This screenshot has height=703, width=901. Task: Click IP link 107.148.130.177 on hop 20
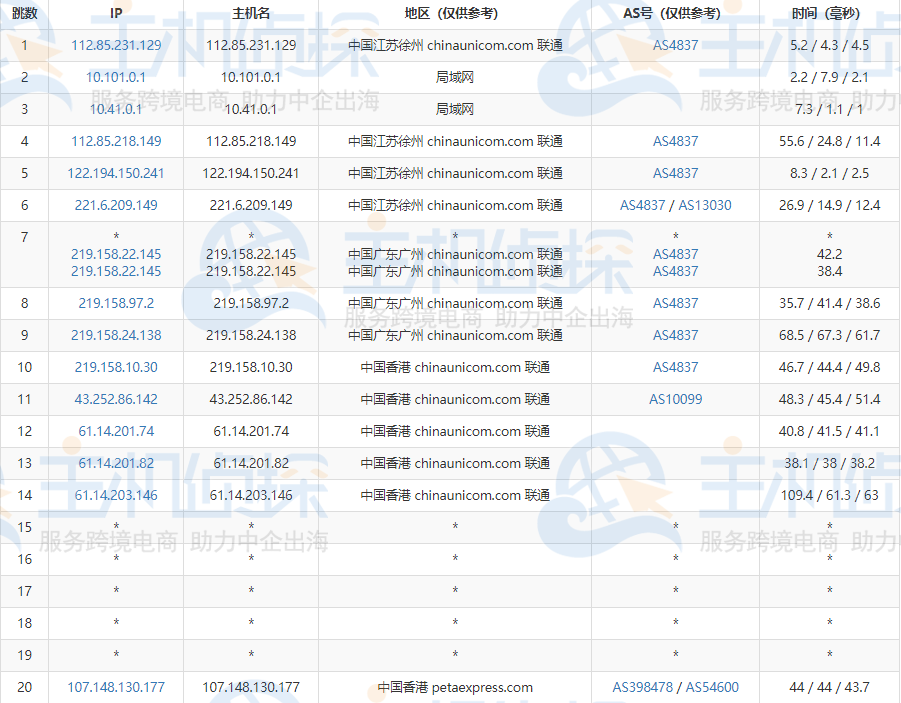pos(116,687)
